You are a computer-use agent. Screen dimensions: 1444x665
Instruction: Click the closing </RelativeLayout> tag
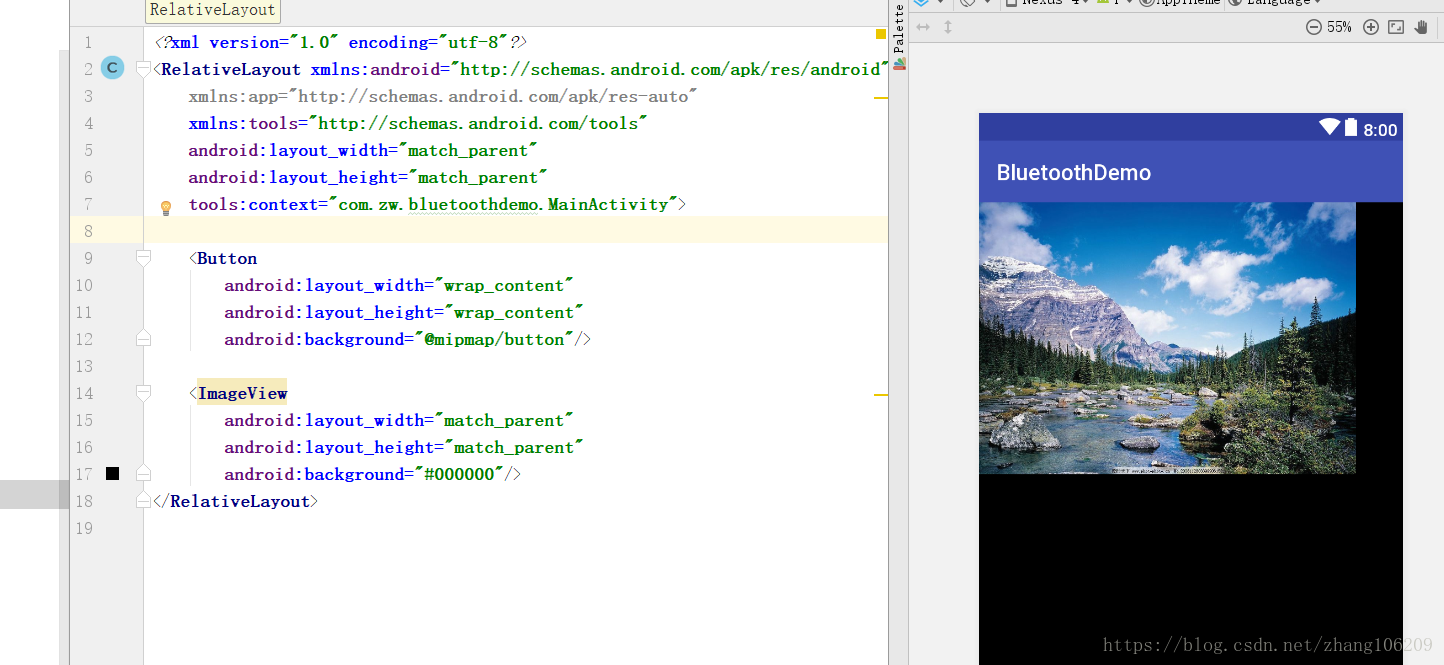236,501
